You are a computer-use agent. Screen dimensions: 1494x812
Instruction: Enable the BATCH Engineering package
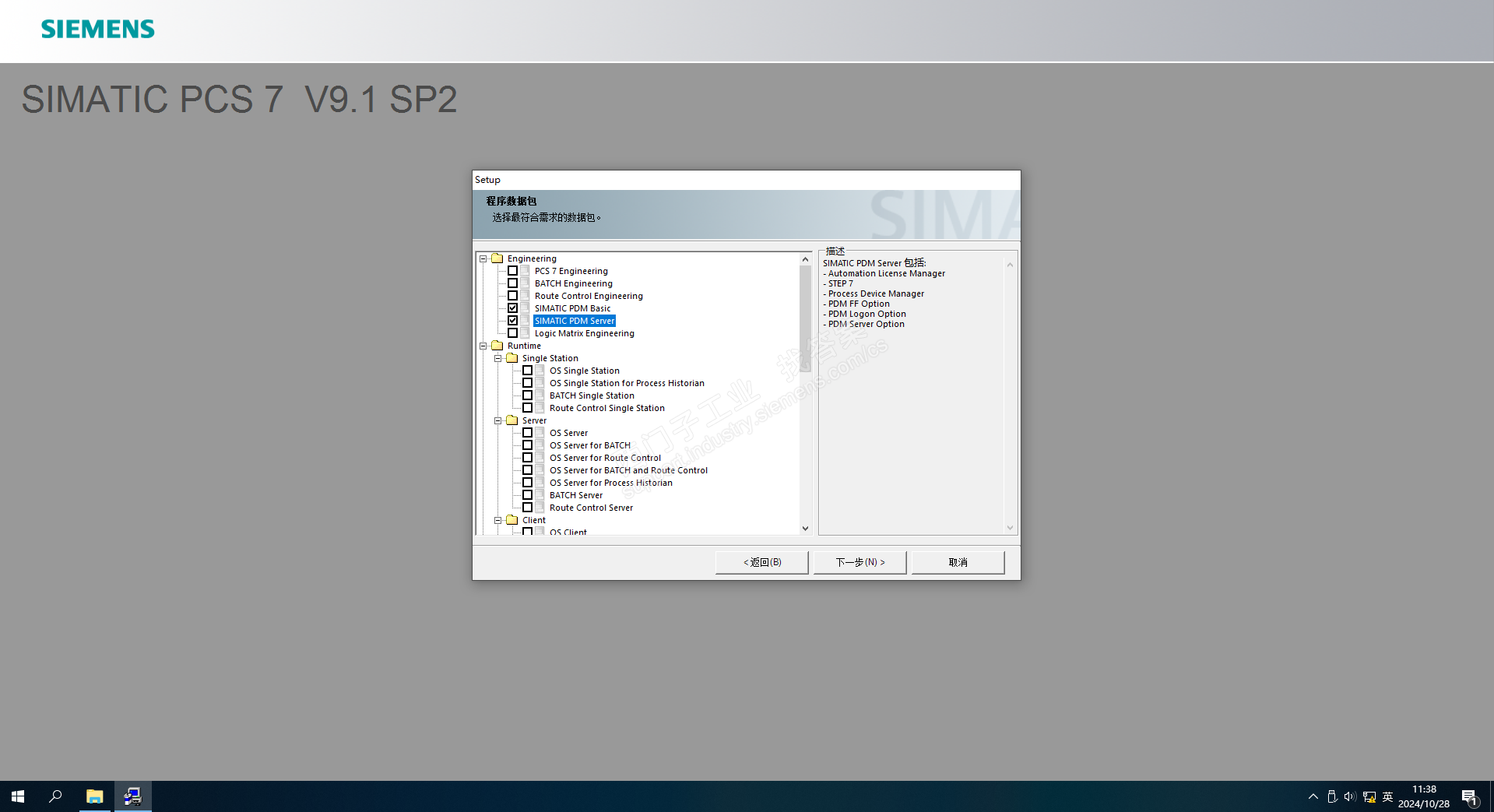(x=513, y=283)
